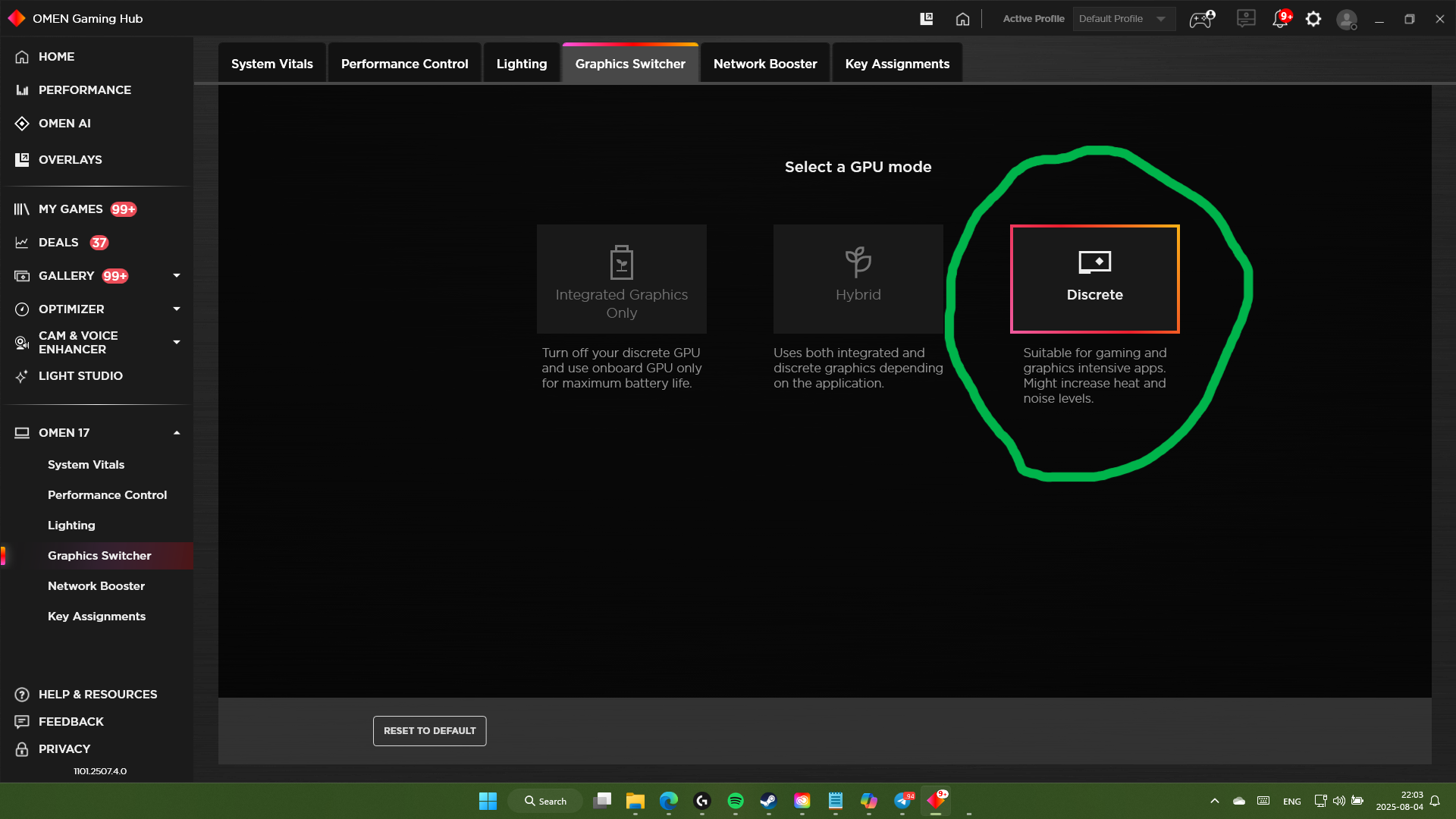Viewport: 1456px width, 819px height.
Task: Open Spotify from the taskbar
Action: click(736, 801)
